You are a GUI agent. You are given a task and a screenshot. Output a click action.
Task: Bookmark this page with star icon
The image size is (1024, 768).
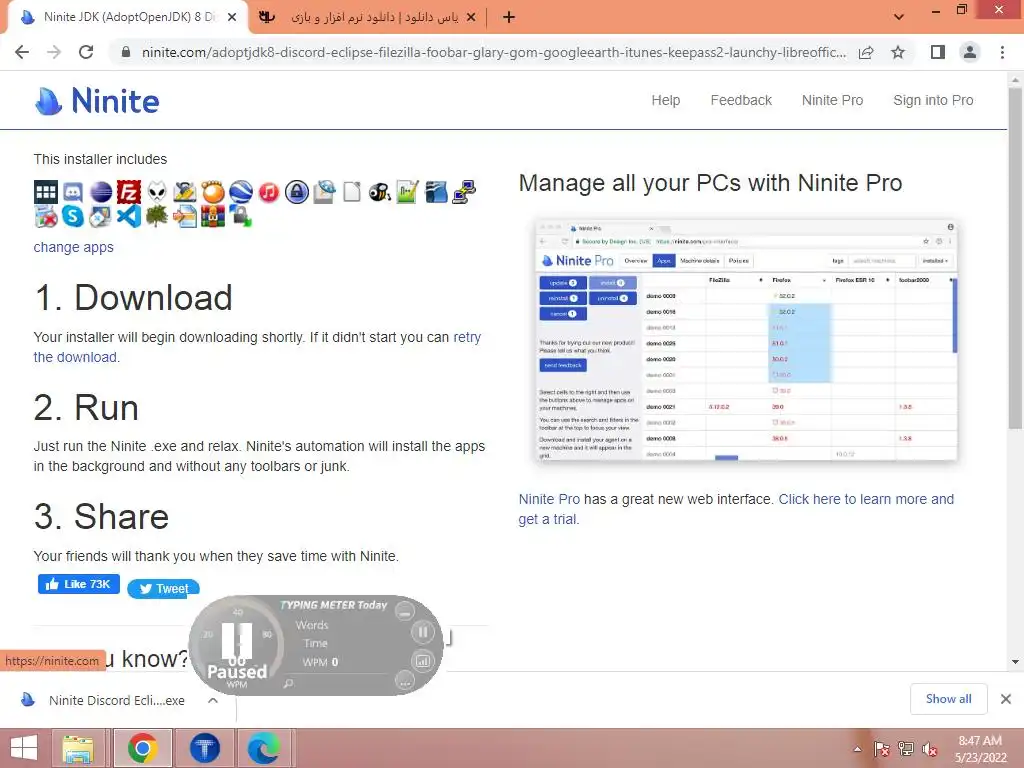coord(898,52)
